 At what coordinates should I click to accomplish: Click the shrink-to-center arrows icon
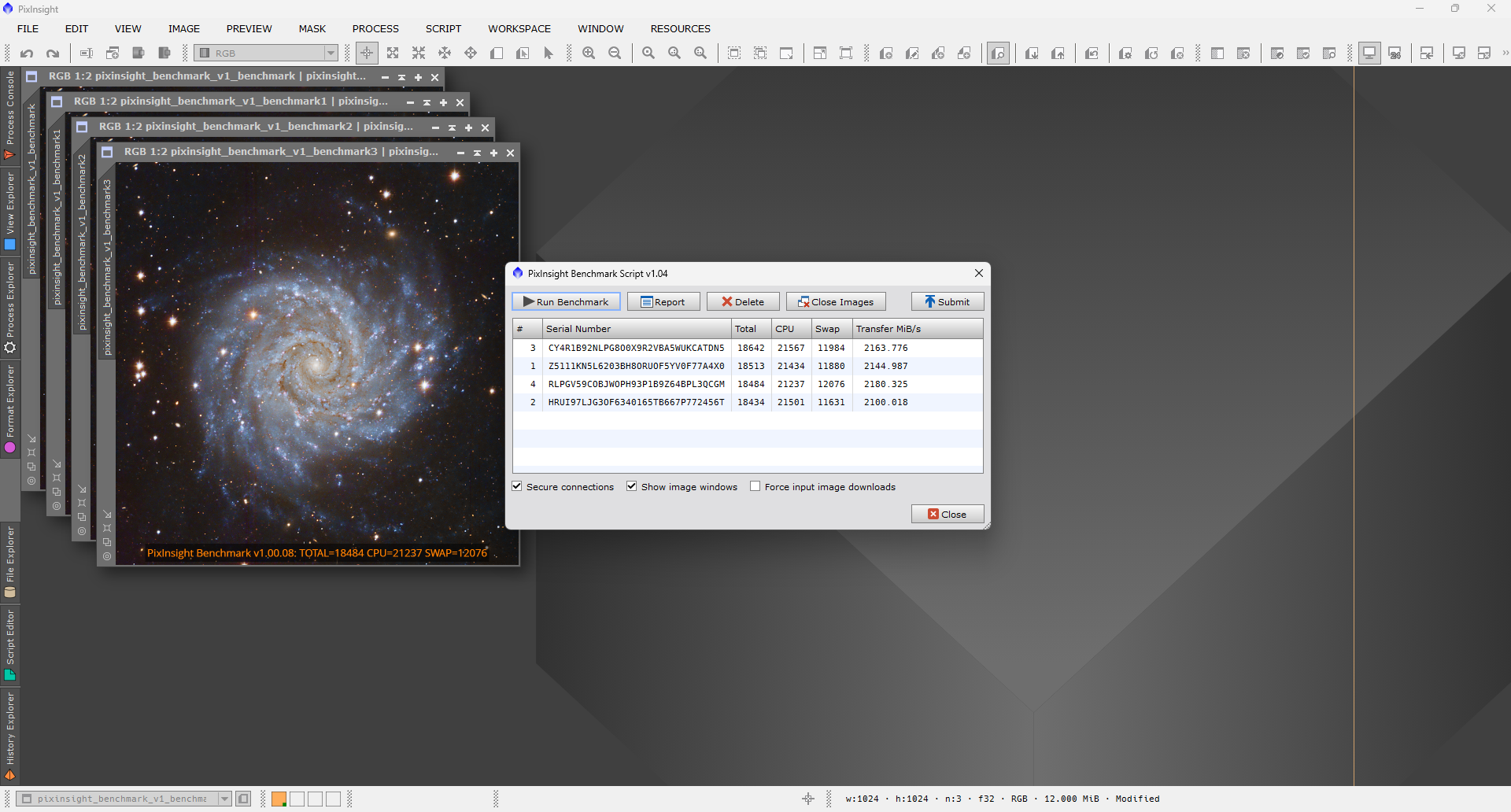pyautogui.click(x=419, y=54)
